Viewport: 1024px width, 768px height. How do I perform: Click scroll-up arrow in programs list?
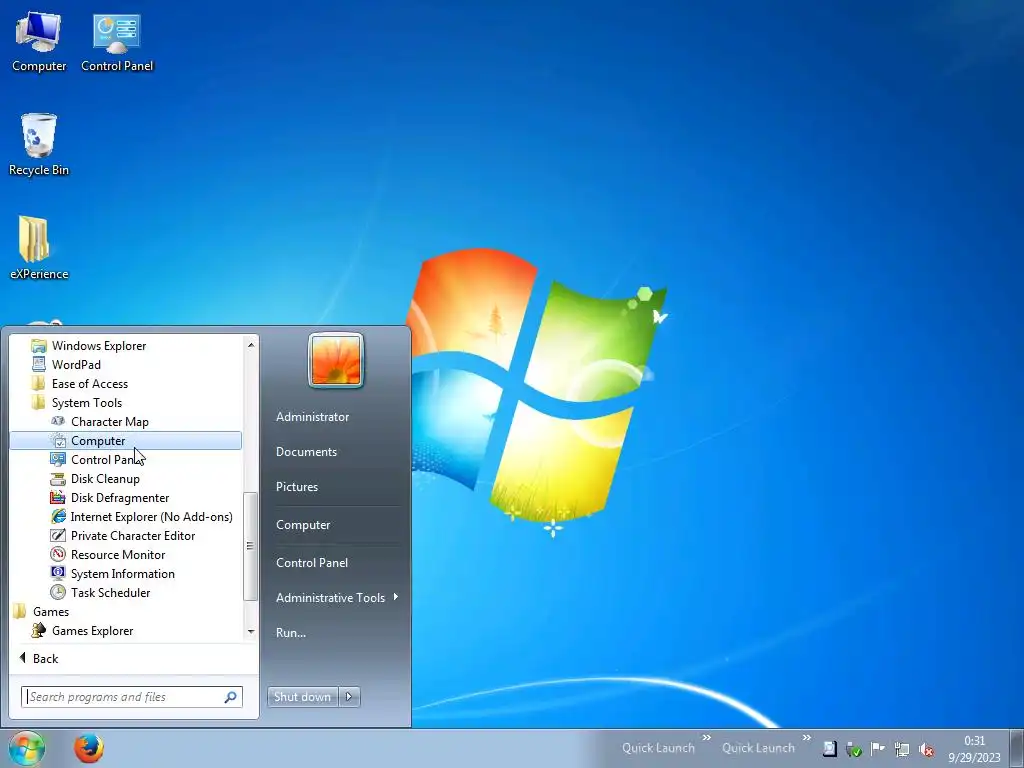251,344
